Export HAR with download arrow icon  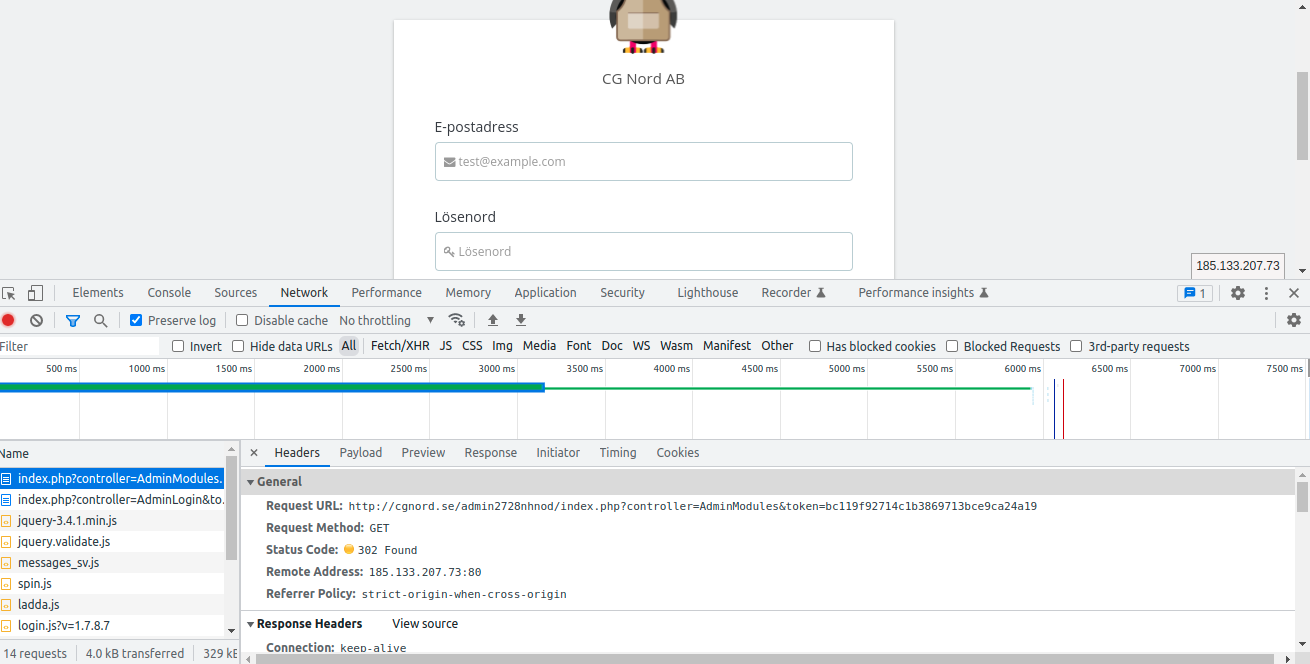click(x=521, y=320)
